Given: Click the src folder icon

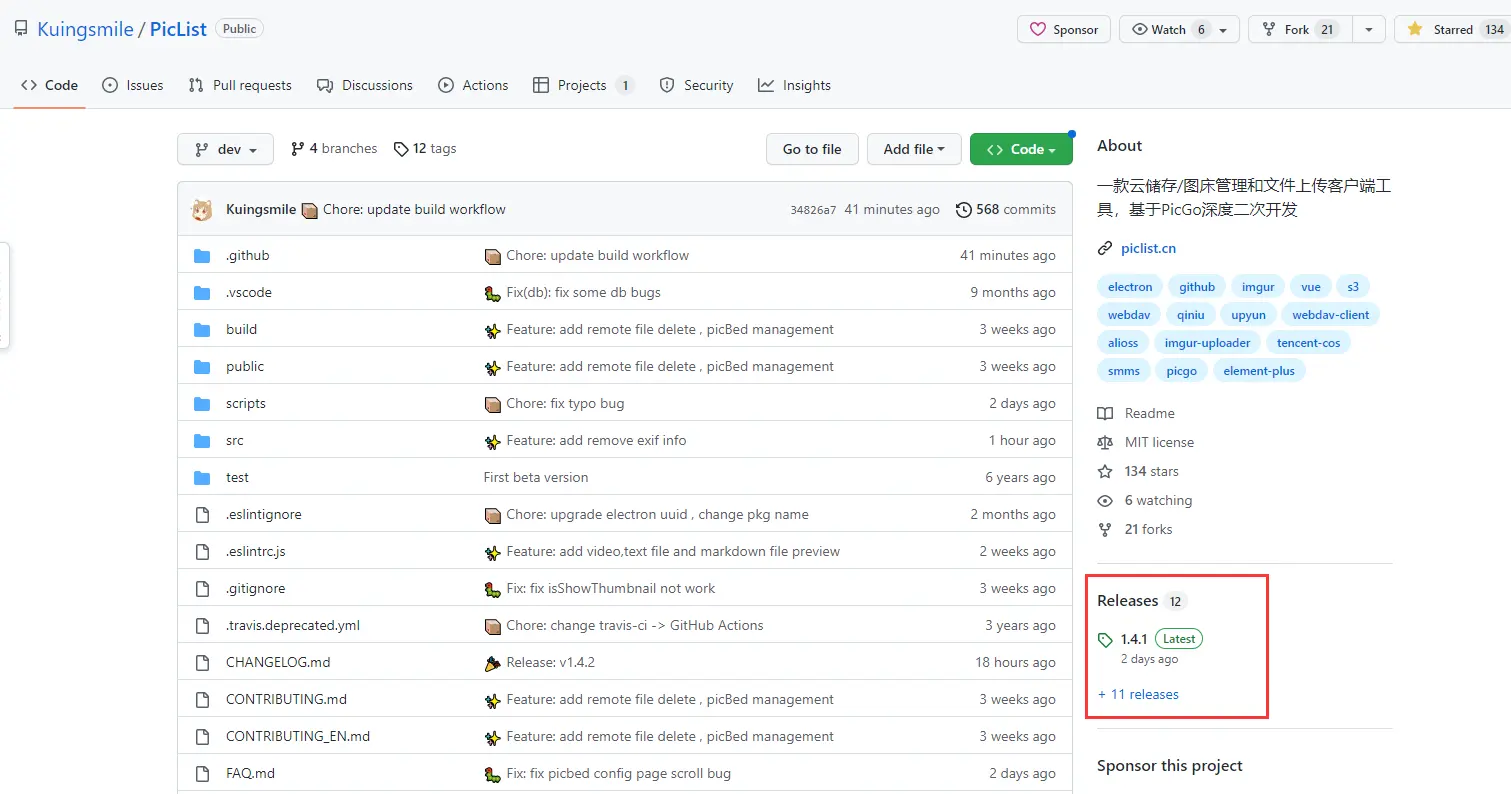Looking at the screenshot, I should [x=202, y=440].
